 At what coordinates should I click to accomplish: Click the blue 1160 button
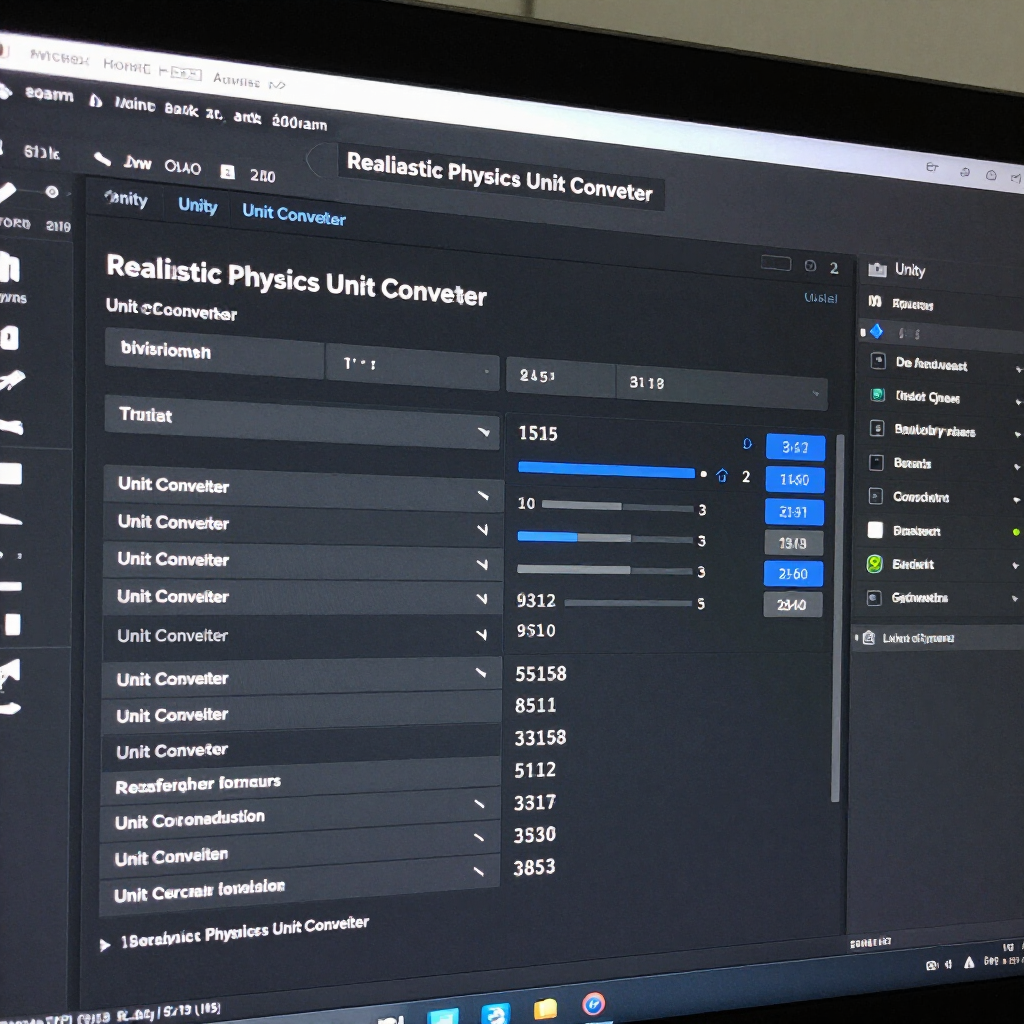795,479
